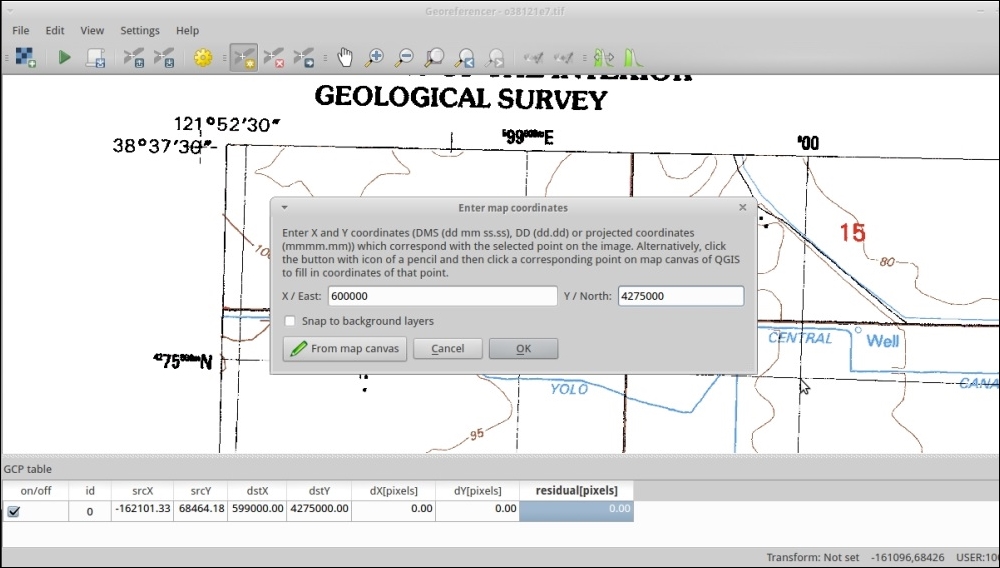Activate the Pan hand tool
Viewport: 1000px width, 568px height.
(345, 58)
